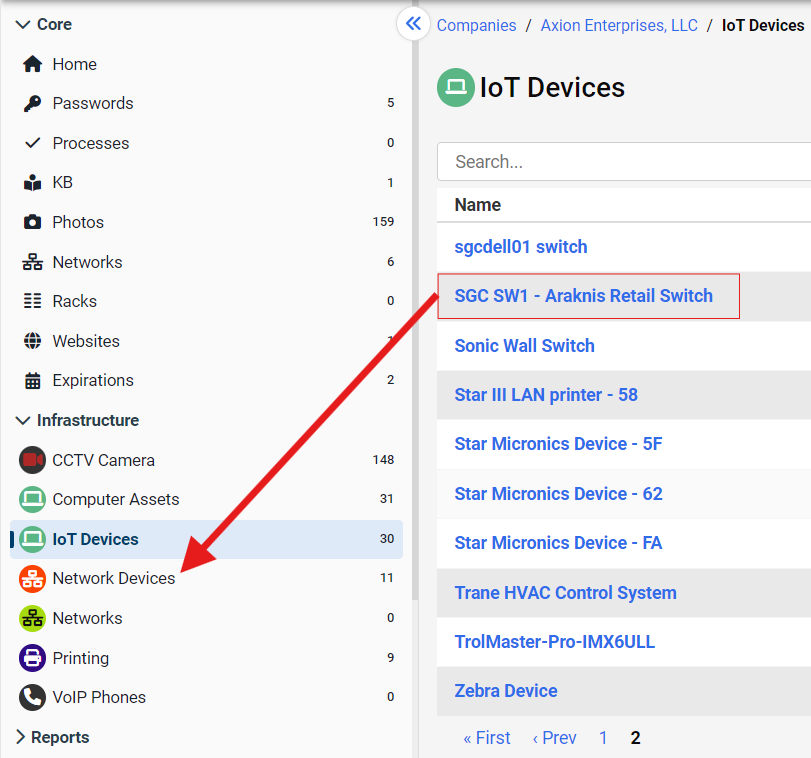This screenshot has width=811, height=758.
Task: Click the Websites globe icon
Action: coord(33,341)
